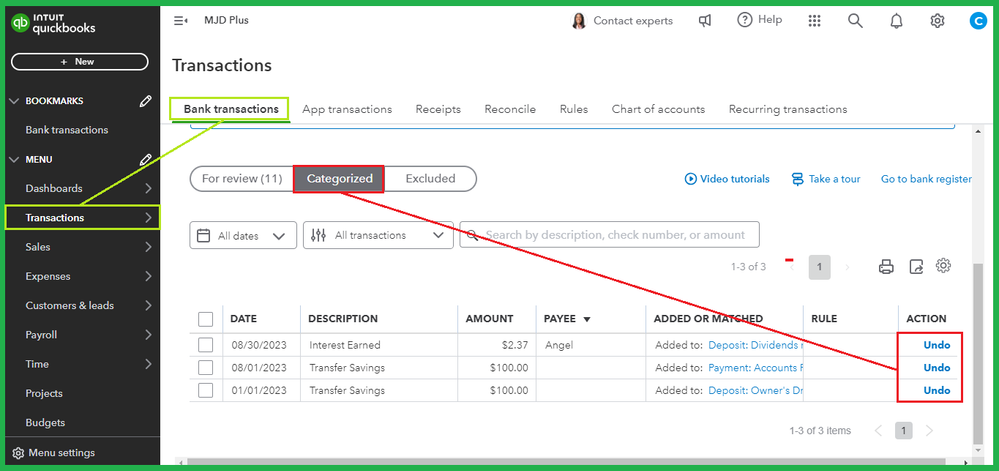Open Payment: Accounts link
The height and width of the screenshot is (471, 999).
click(756, 368)
